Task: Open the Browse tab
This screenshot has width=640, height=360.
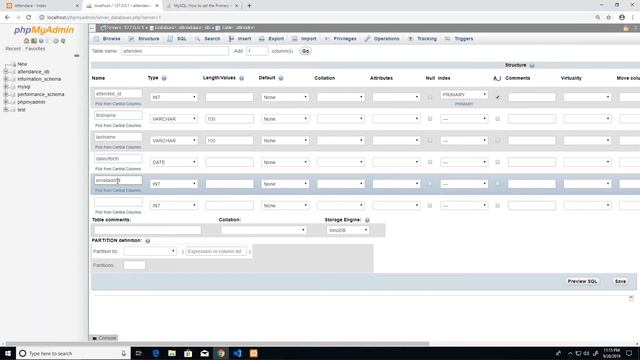Action: pos(107,39)
